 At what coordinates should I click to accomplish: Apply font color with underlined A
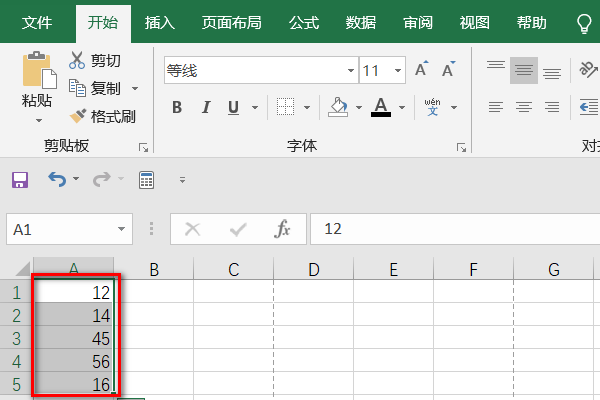381,107
